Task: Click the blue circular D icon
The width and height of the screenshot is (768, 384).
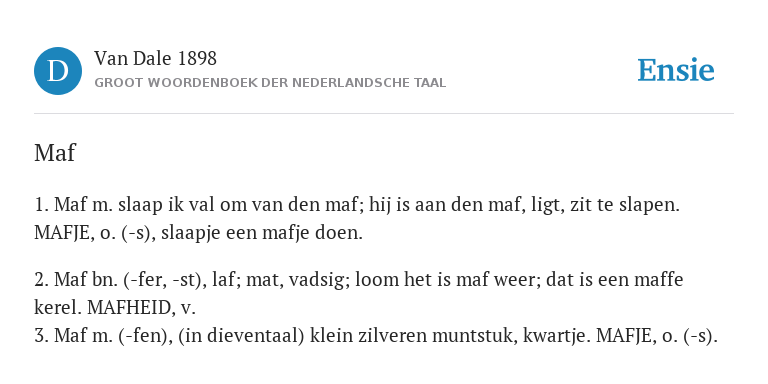Action: click(x=58, y=71)
